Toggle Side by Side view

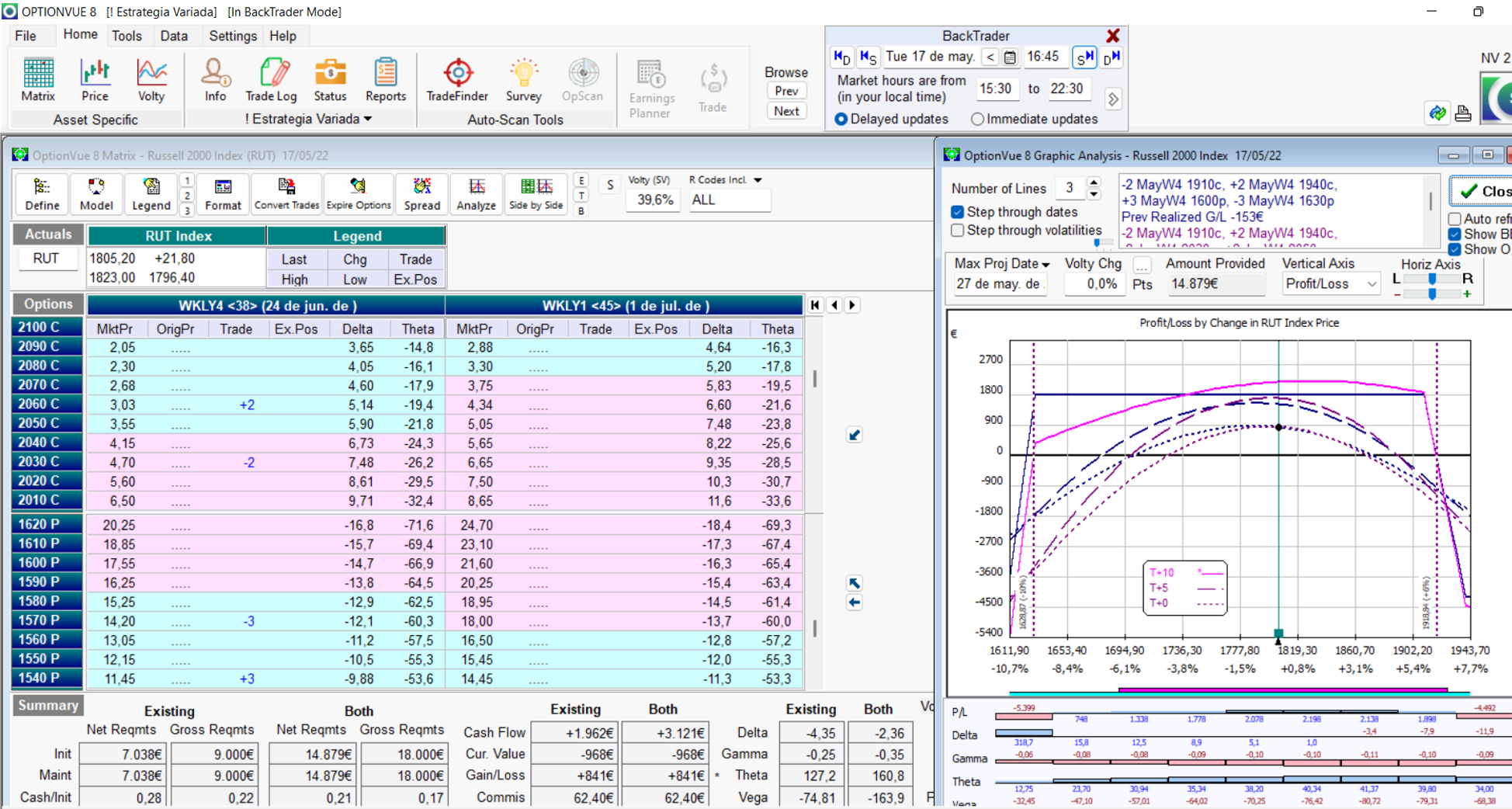click(536, 193)
